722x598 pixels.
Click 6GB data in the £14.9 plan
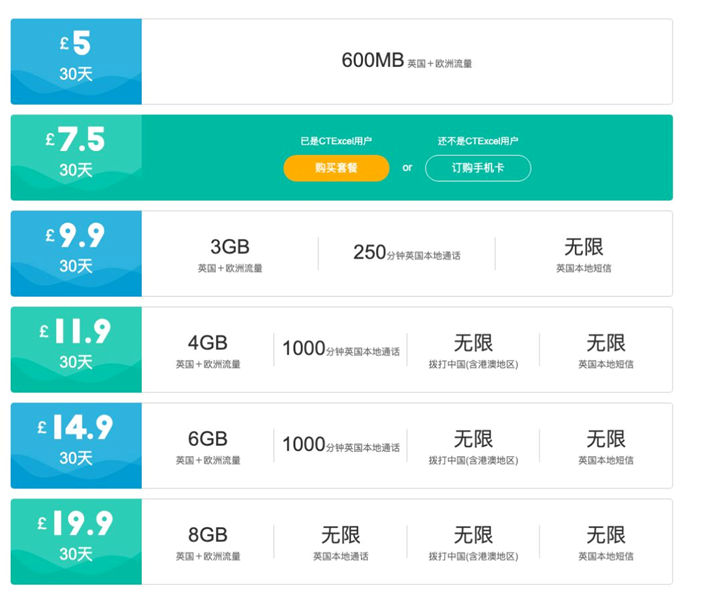tap(208, 446)
